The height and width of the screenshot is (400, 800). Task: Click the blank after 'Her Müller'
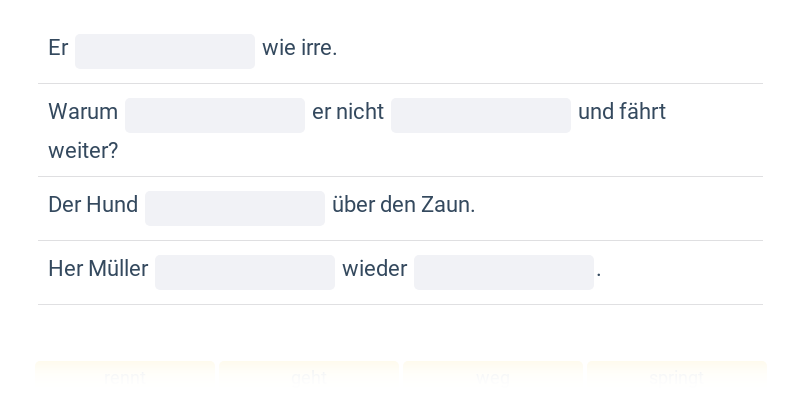point(245,272)
